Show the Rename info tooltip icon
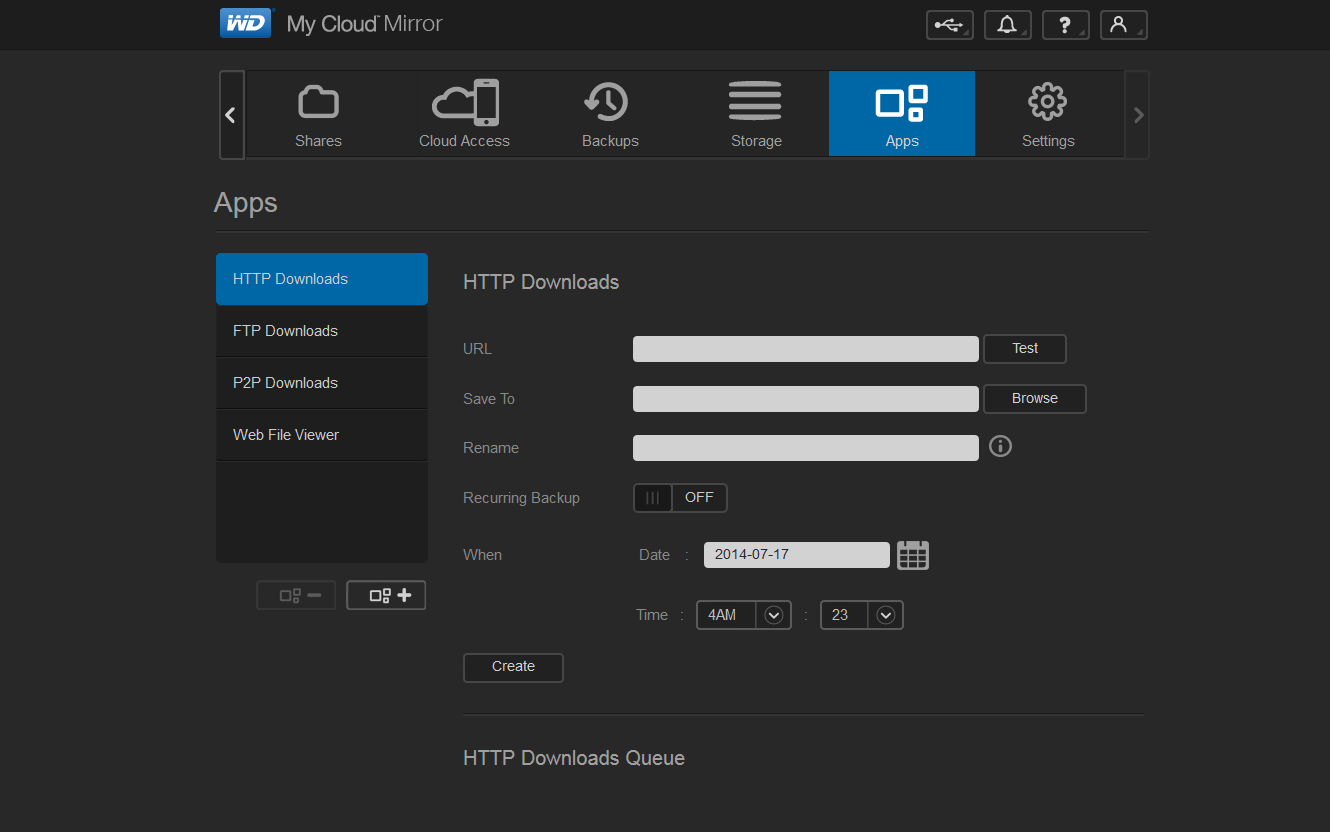Image resolution: width=1330 pixels, height=832 pixels. click(x=1000, y=446)
